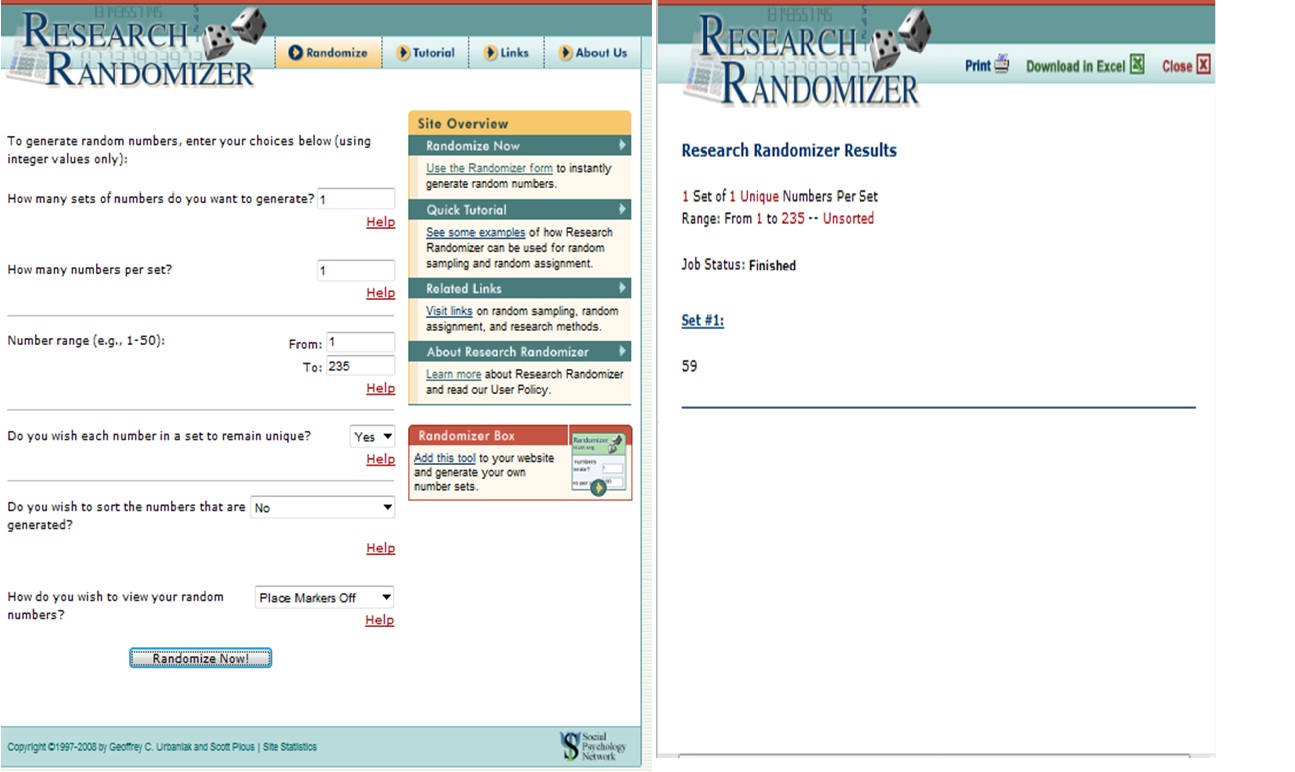The width and height of the screenshot is (1295, 772).
Task: Click the Site Overview heading
Action: point(463,124)
